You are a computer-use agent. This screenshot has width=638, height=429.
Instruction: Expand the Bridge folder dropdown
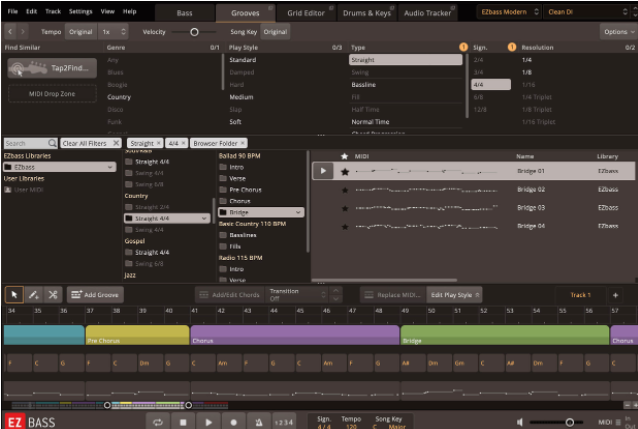(261, 212)
